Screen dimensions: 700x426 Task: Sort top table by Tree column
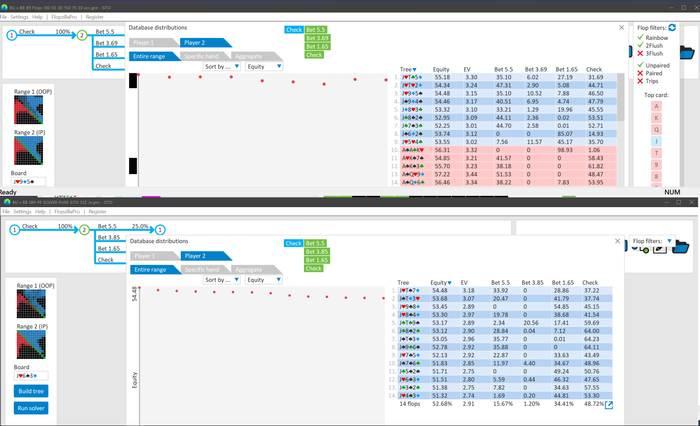408,69
